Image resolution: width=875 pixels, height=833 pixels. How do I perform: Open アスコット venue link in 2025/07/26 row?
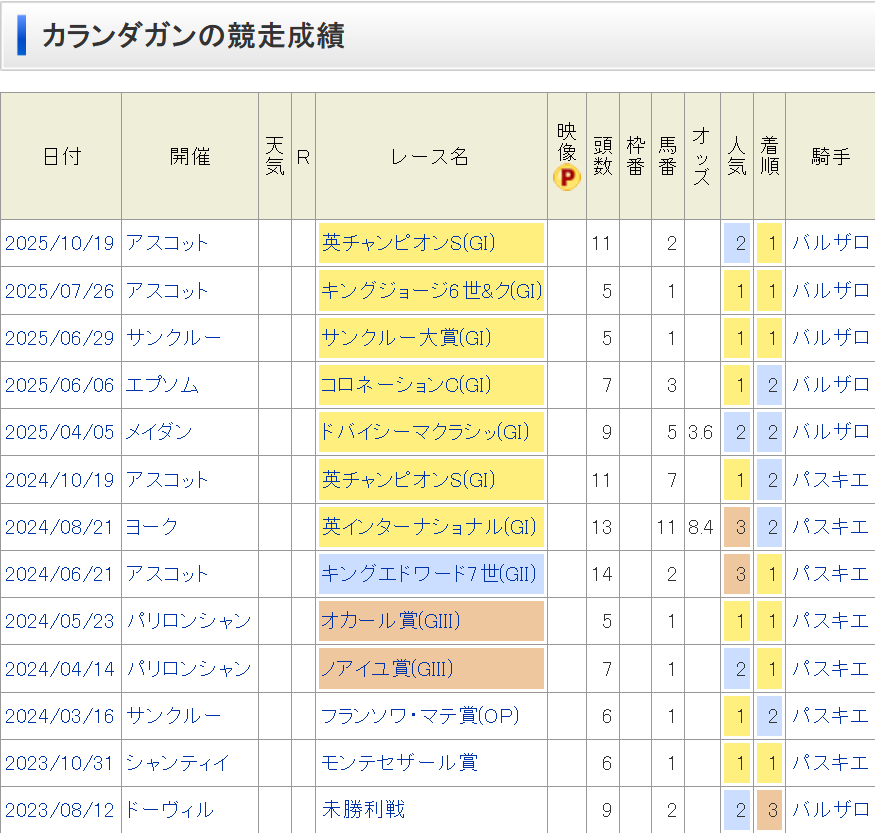167,291
